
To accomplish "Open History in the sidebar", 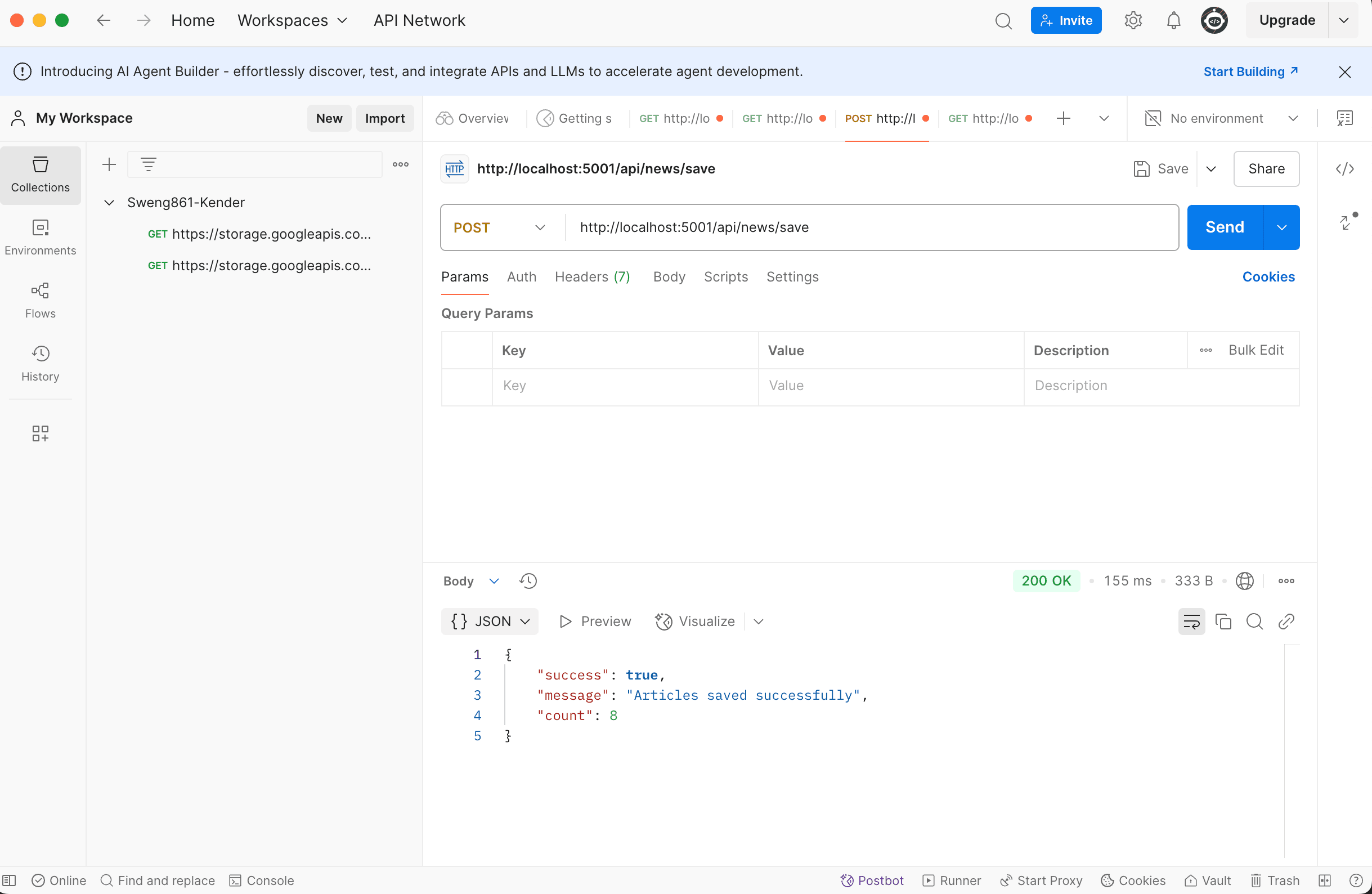I will [x=41, y=364].
